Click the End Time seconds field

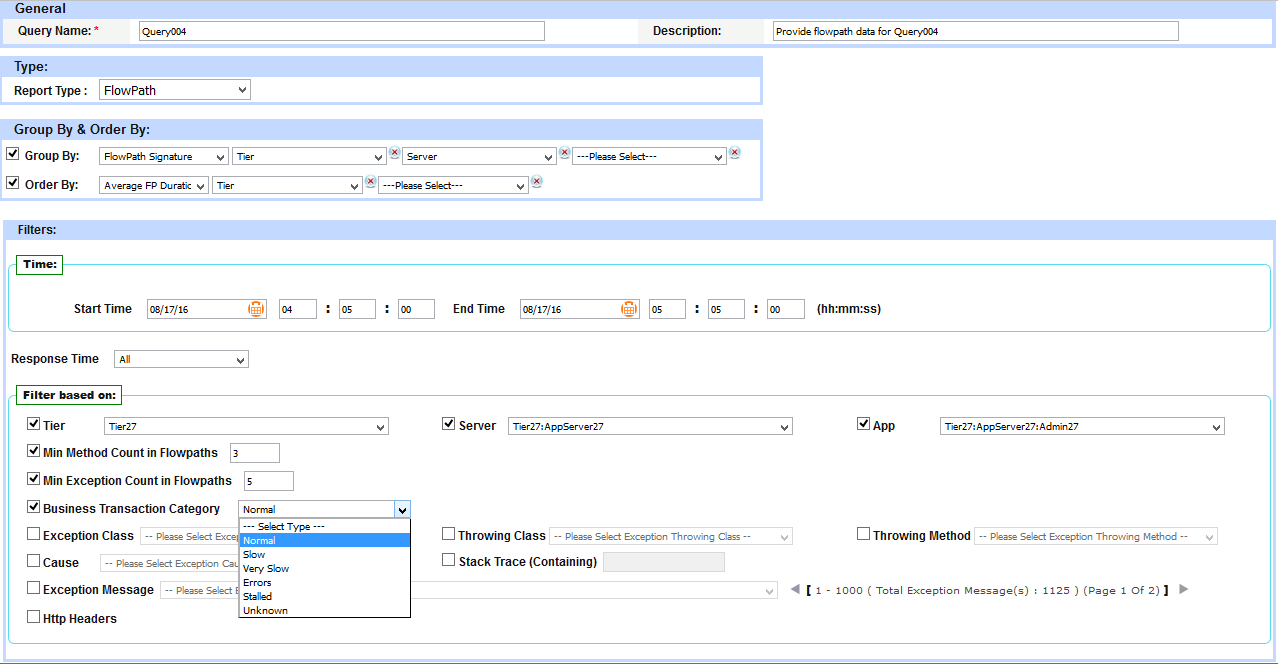pos(786,309)
